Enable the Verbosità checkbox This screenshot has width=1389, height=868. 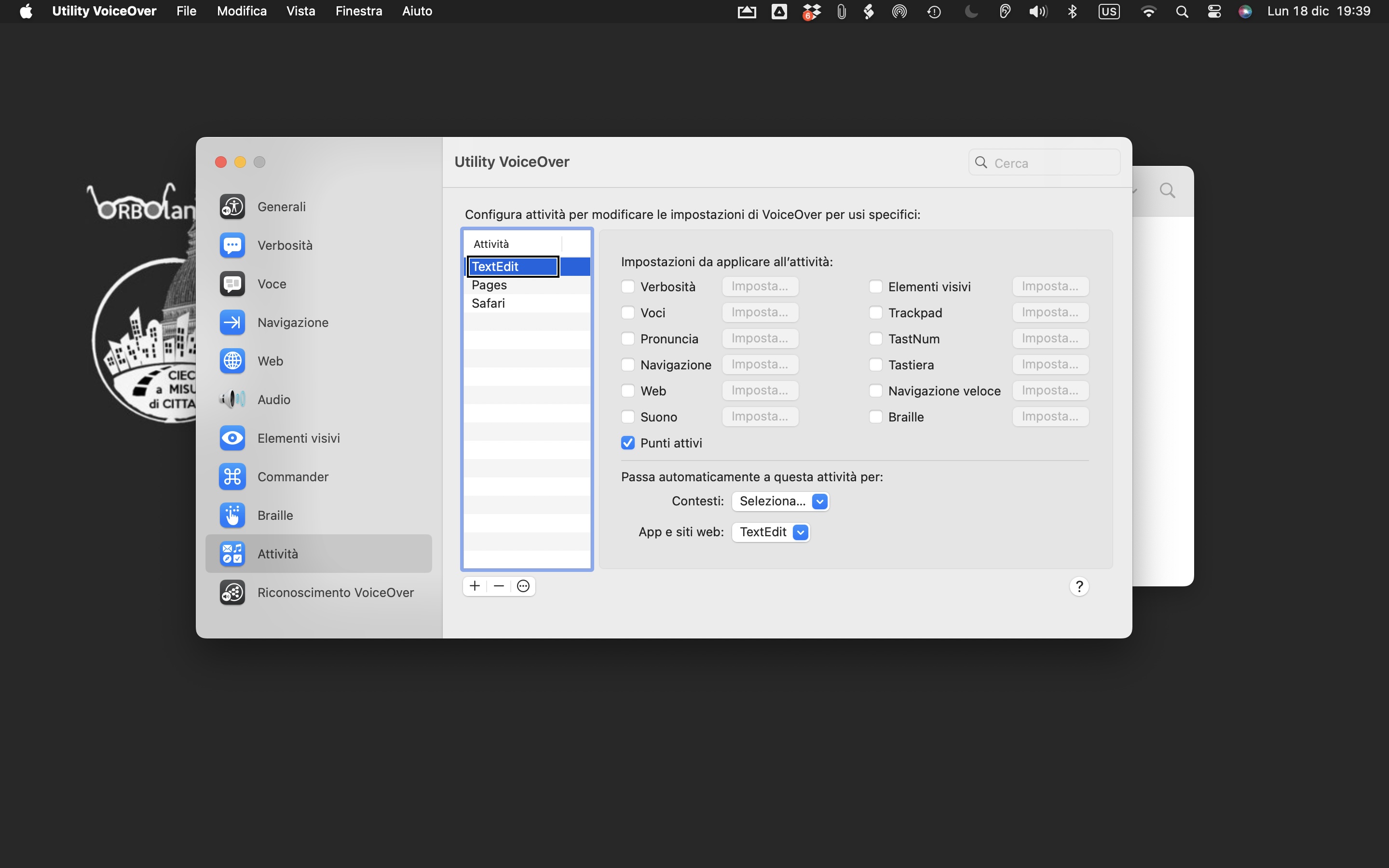click(x=628, y=286)
